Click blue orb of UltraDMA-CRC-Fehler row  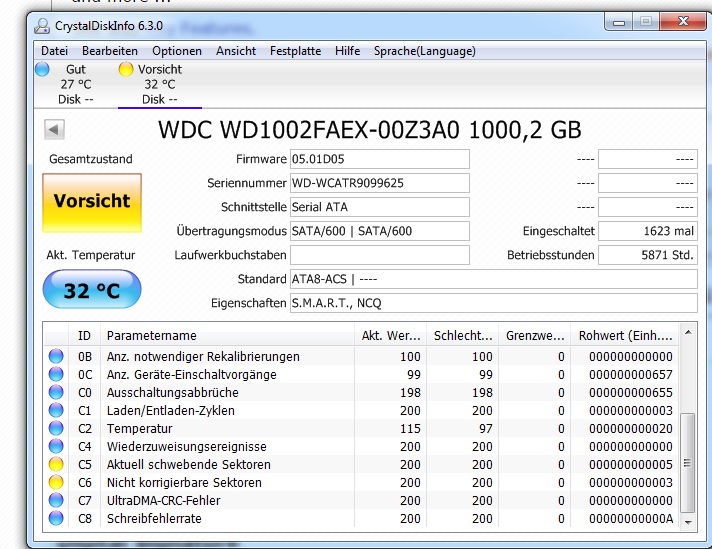click(56, 500)
